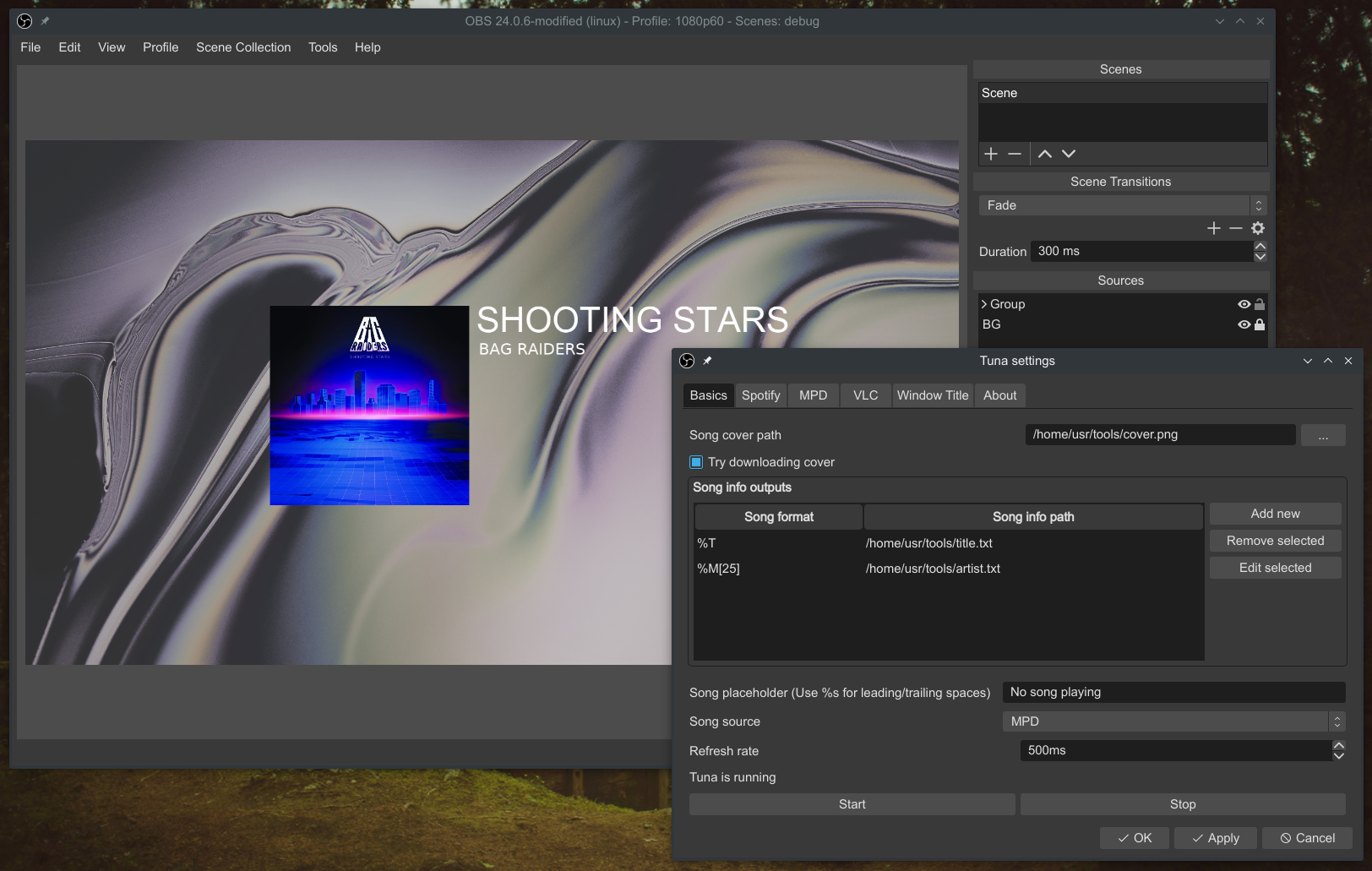
Task: Cancel the Tuna settings
Action: [1307, 838]
